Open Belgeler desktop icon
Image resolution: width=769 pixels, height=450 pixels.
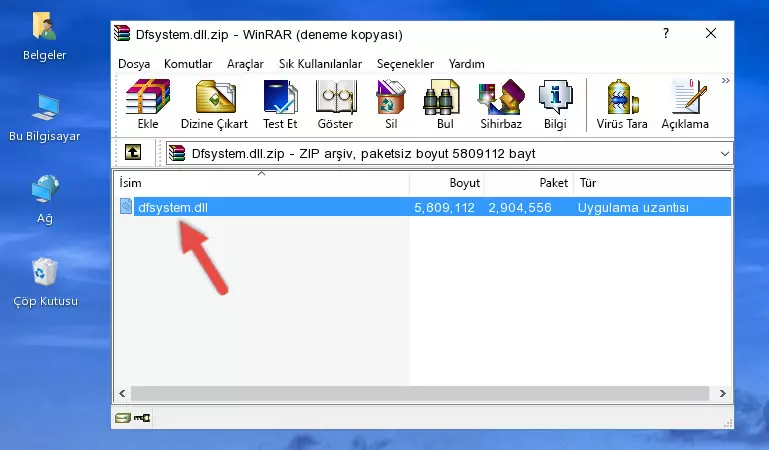(44, 26)
